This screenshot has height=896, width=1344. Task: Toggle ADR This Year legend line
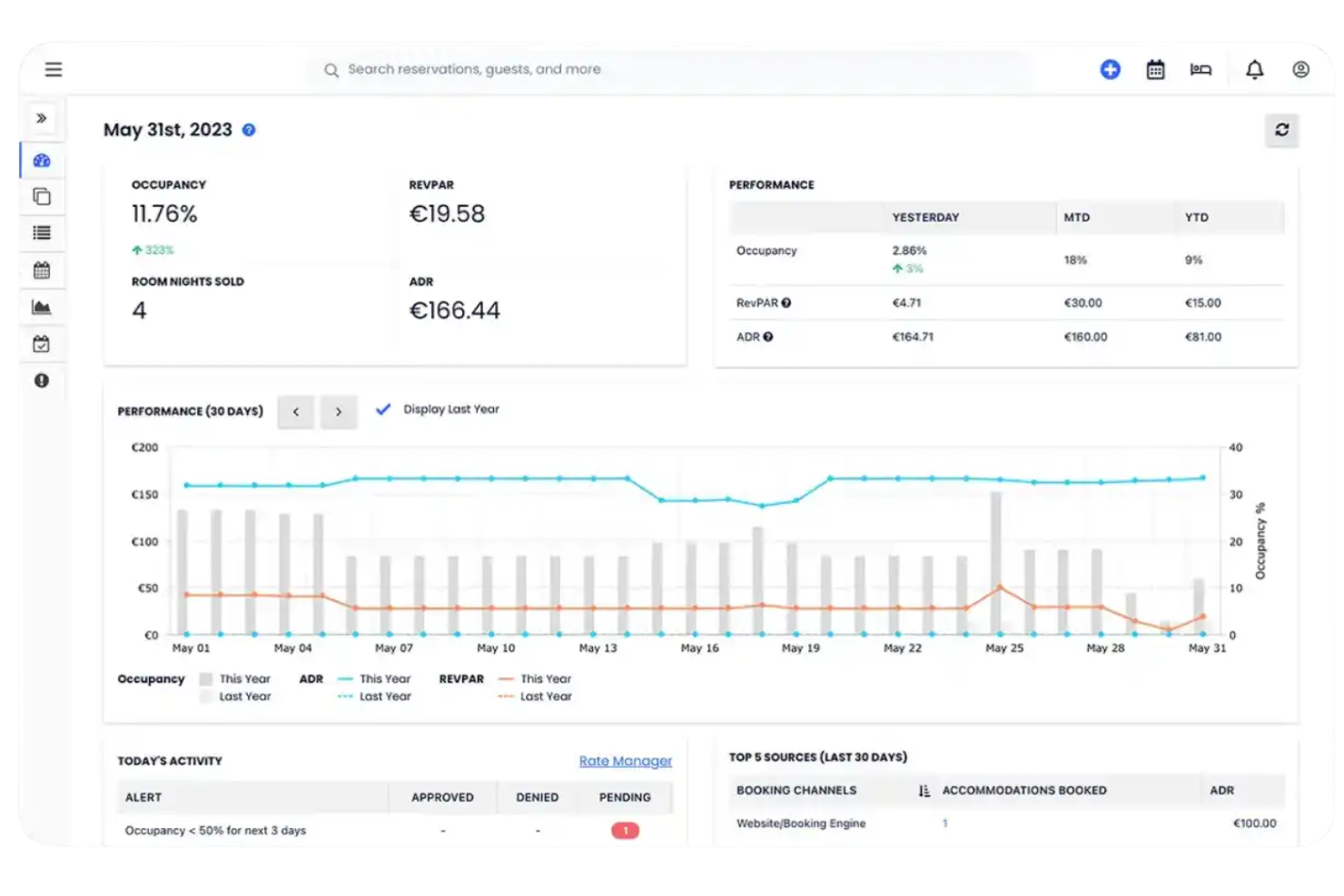coord(374,679)
